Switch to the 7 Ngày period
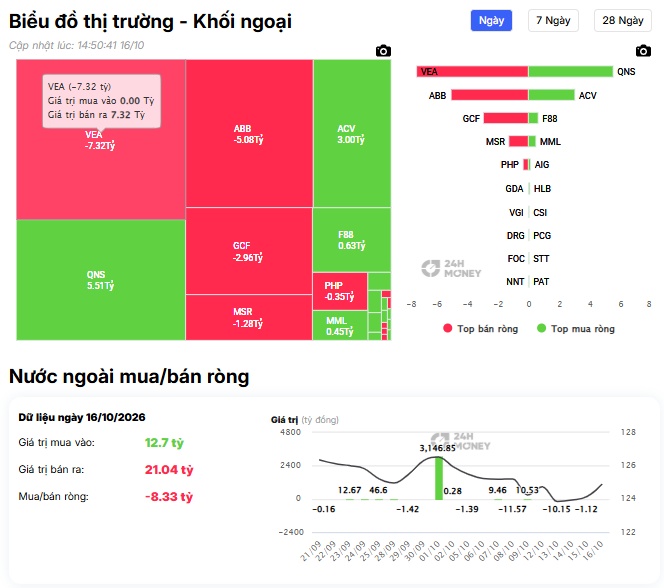Screen dimensions: 664x588 coord(553,20)
